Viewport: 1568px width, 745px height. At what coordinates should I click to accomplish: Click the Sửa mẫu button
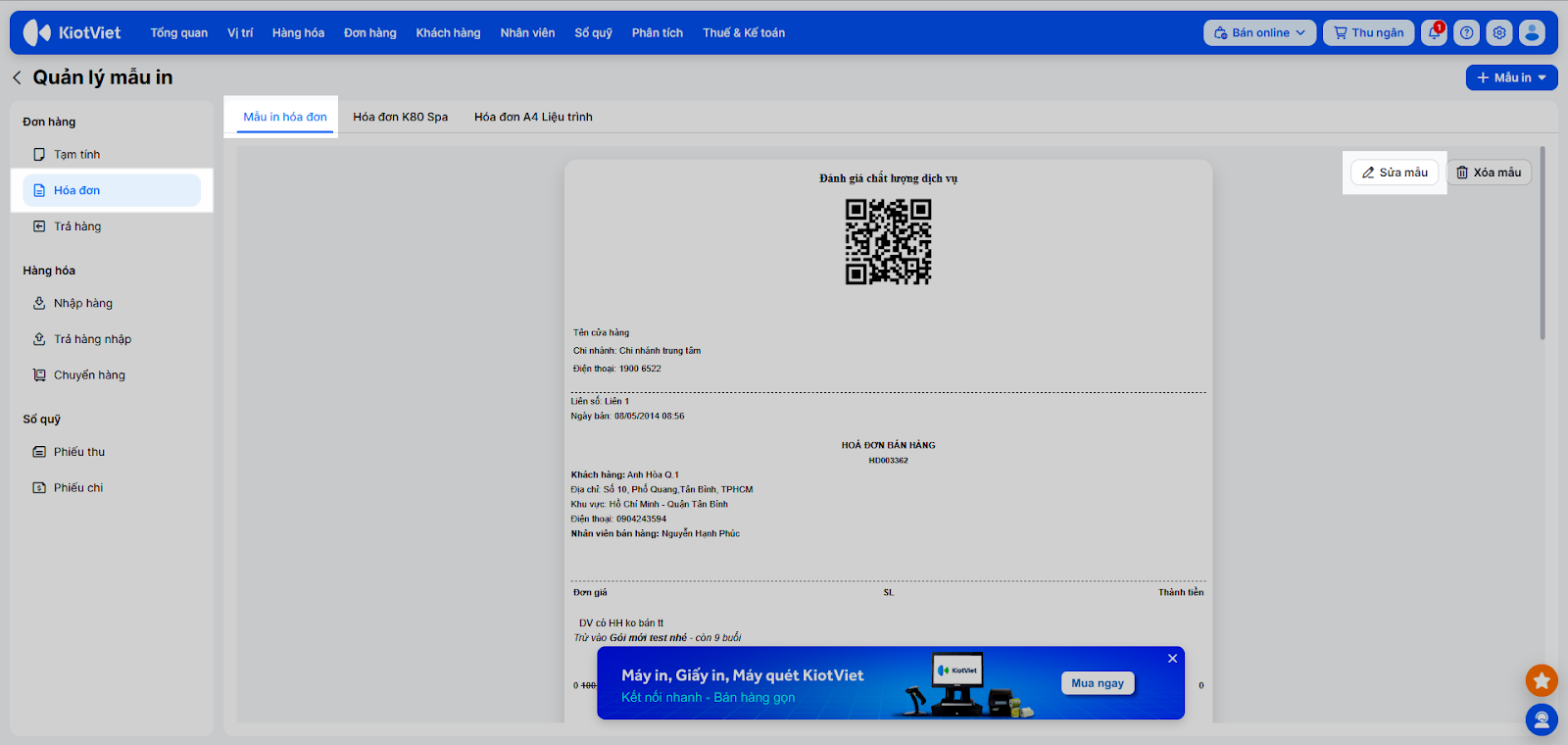click(1395, 173)
